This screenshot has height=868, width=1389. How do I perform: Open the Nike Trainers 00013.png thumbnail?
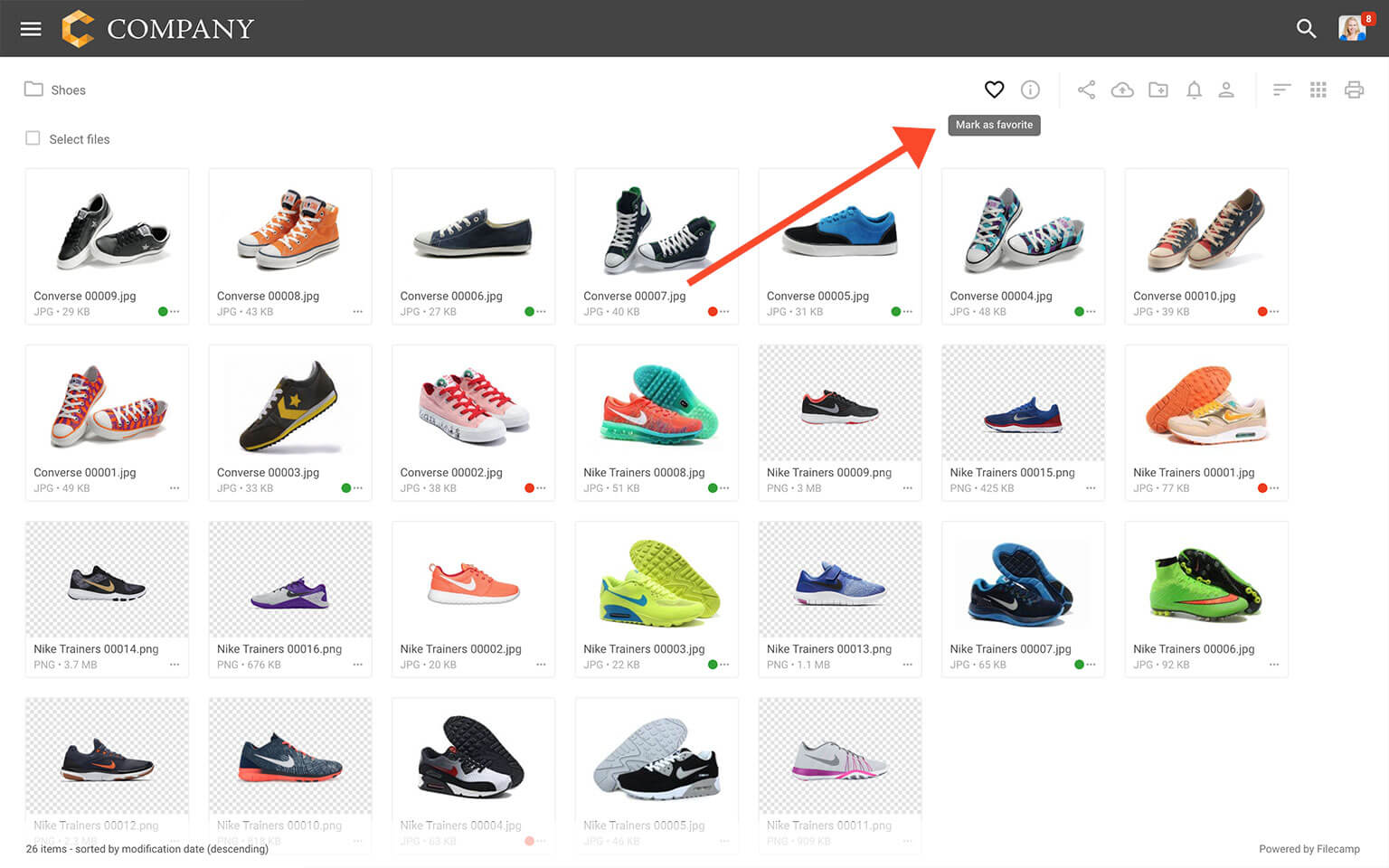[840, 580]
